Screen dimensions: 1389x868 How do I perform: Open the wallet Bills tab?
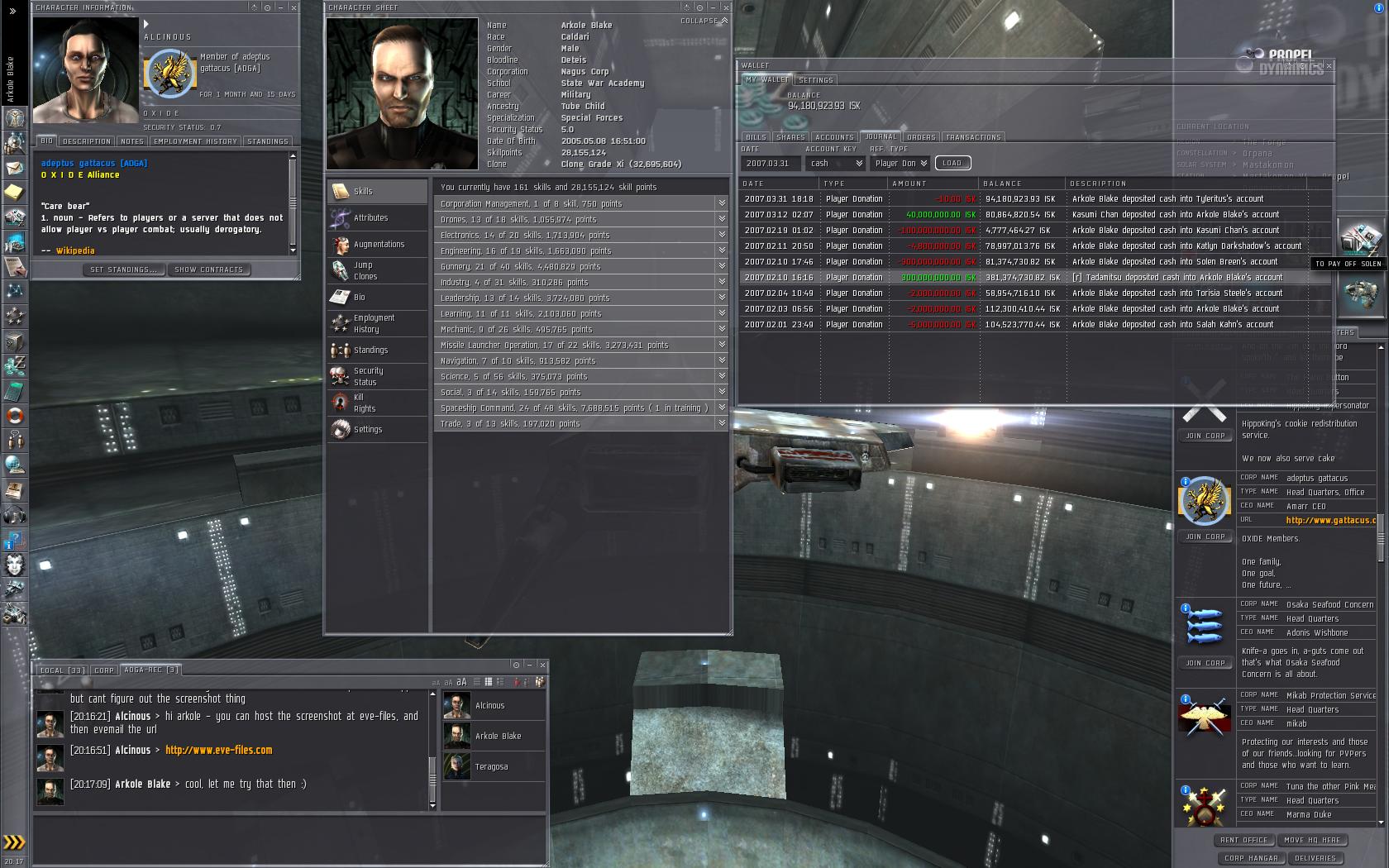click(756, 137)
